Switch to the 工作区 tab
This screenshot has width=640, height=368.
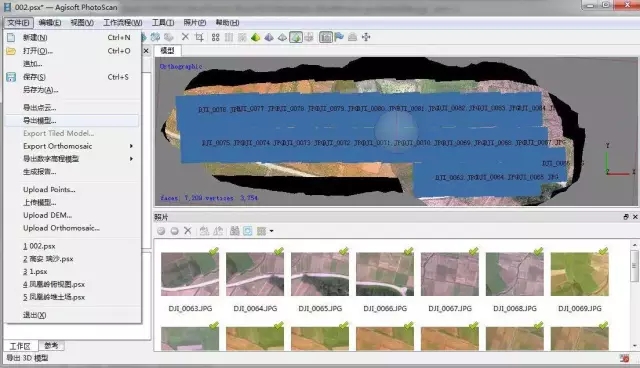(x=20, y=346)
